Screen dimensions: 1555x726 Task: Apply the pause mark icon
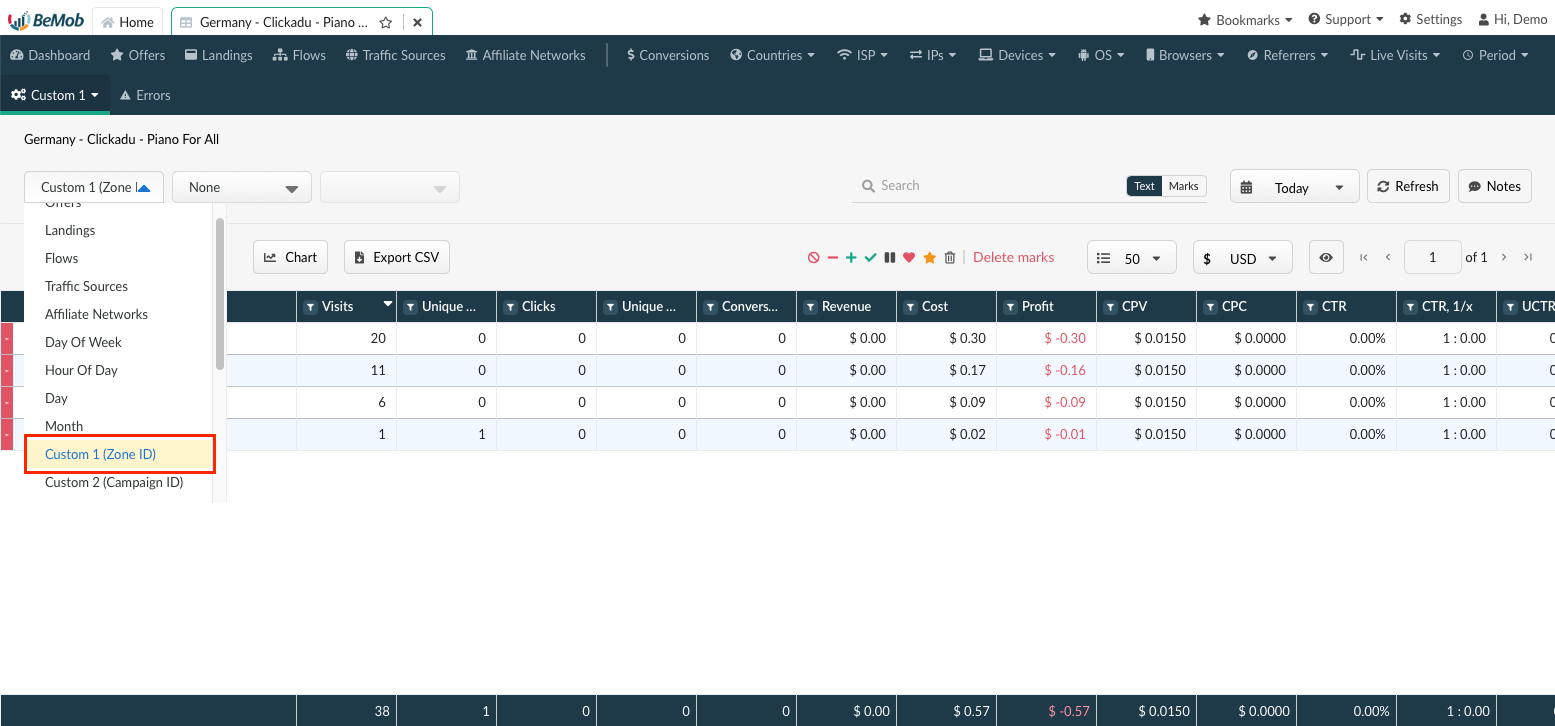[x=889, y=258]
